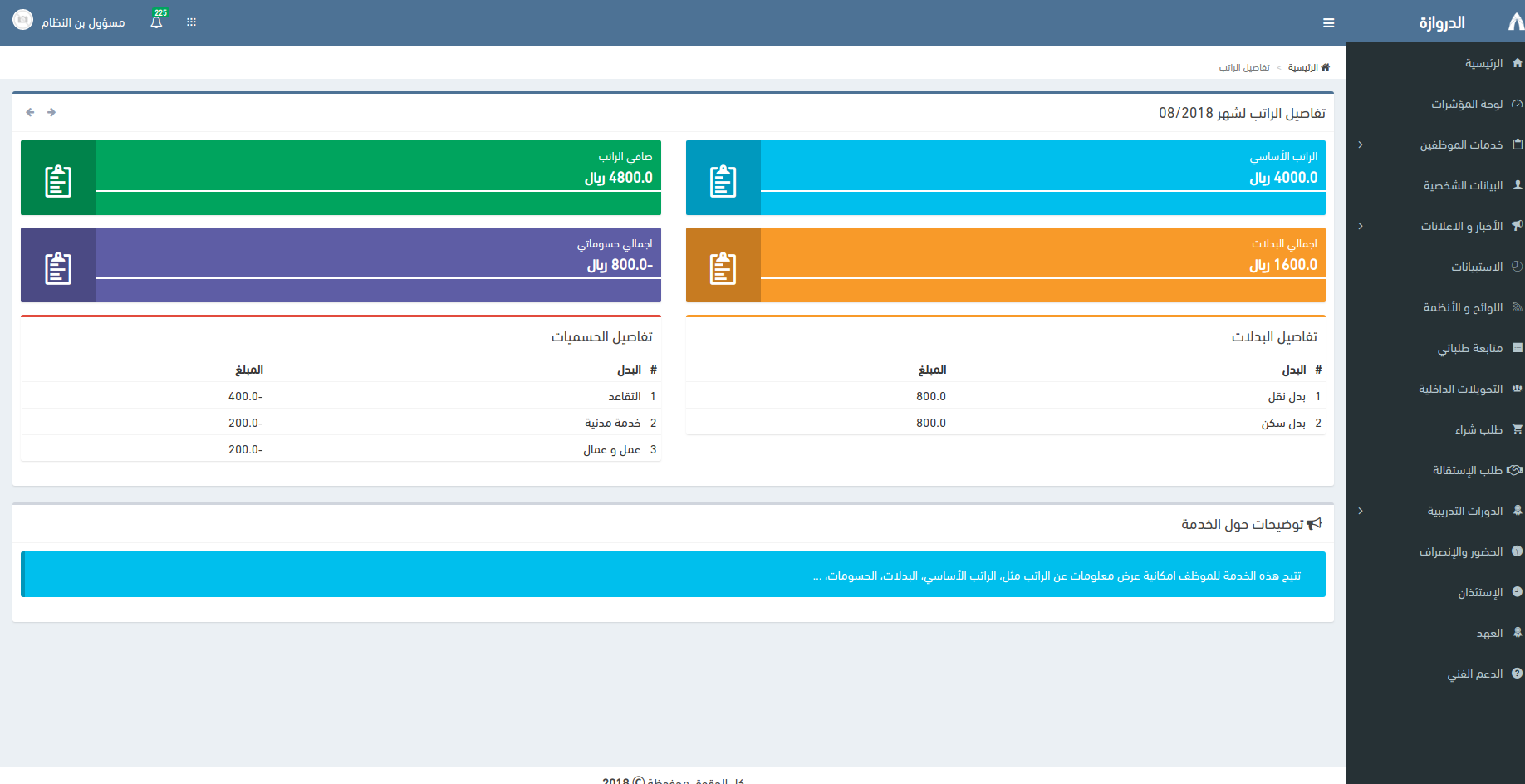Viewport: 1525px width, 784px height.
Task: Open الحضور والإنصراف sidebar item
Action: pos(1461,551)
